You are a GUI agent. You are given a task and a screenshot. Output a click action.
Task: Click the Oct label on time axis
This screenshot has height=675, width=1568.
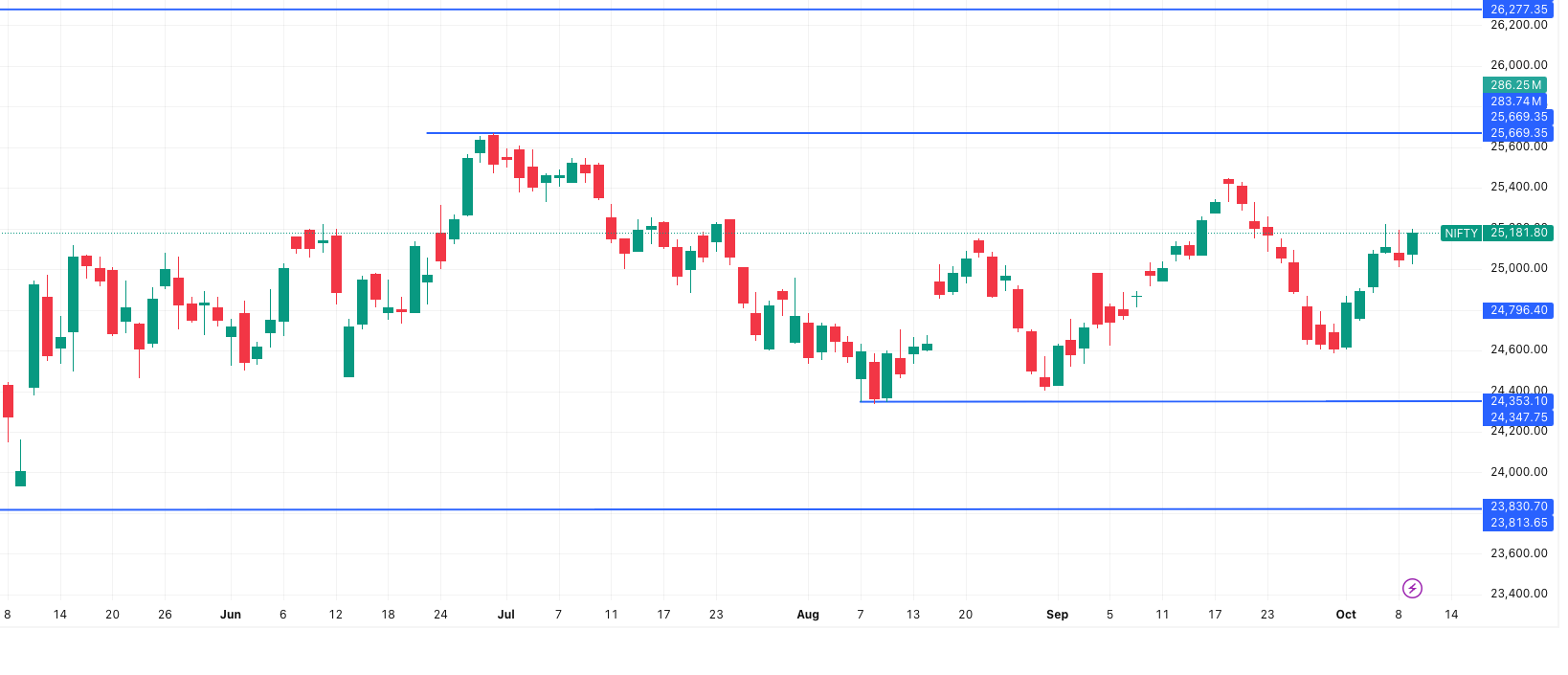coord(1346,615)
